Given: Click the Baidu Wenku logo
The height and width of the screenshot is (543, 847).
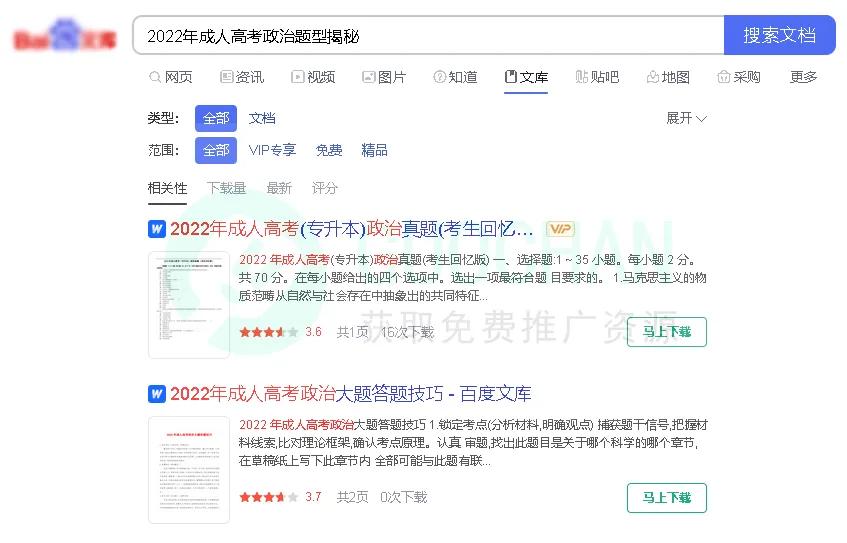Looking at the screenshot, I should 65,37.
